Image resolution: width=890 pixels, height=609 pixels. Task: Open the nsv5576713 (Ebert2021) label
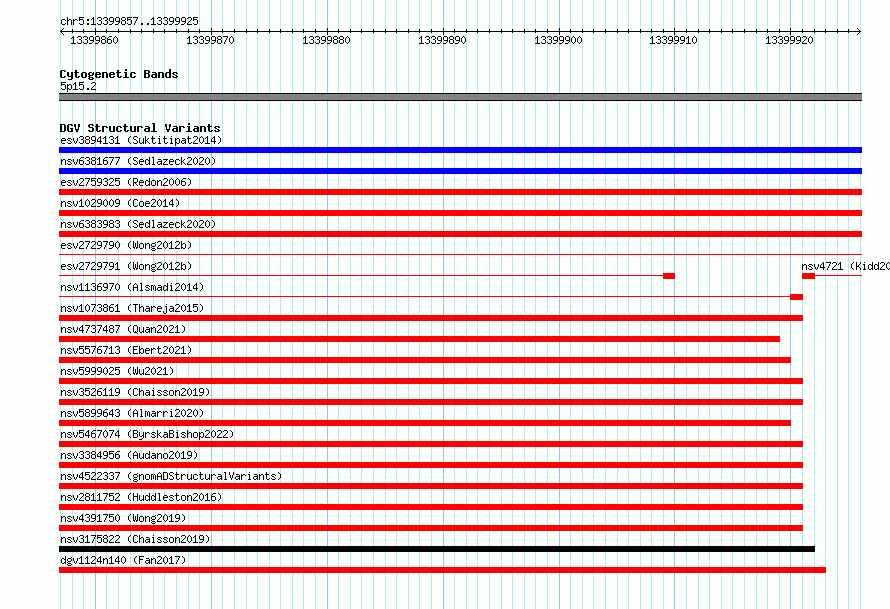click(x=126, y=350)
